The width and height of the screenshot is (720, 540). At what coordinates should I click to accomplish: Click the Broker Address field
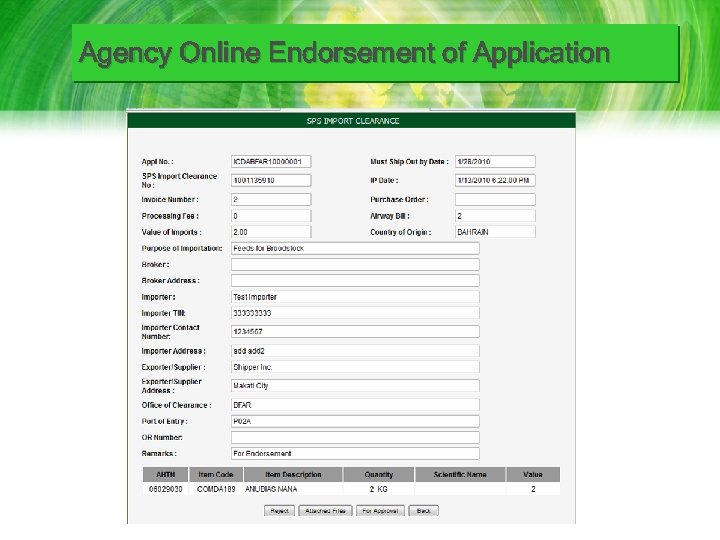click(355, 281)
